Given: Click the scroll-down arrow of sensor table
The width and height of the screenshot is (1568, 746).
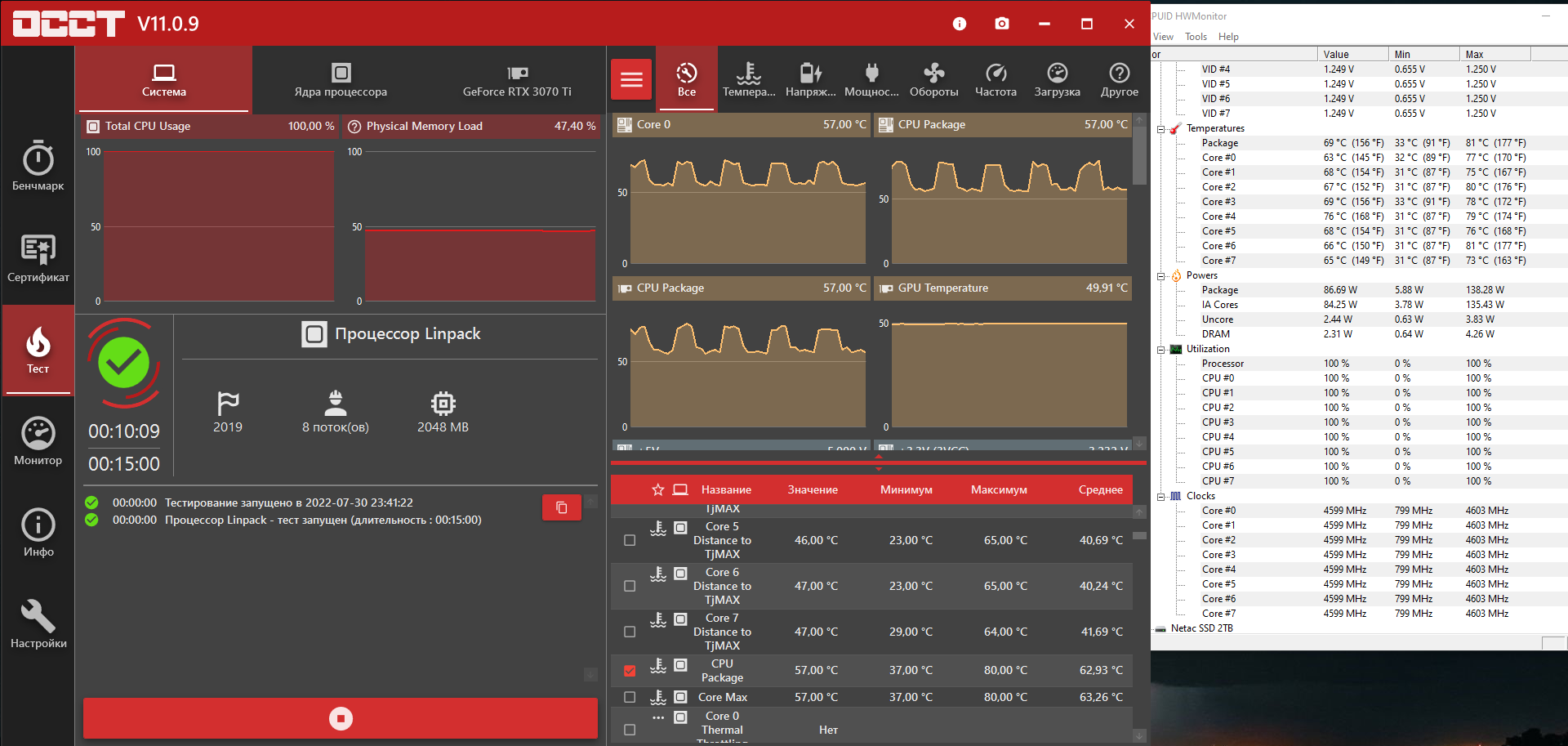Looking at the screenshot, I should [1139, 736].
